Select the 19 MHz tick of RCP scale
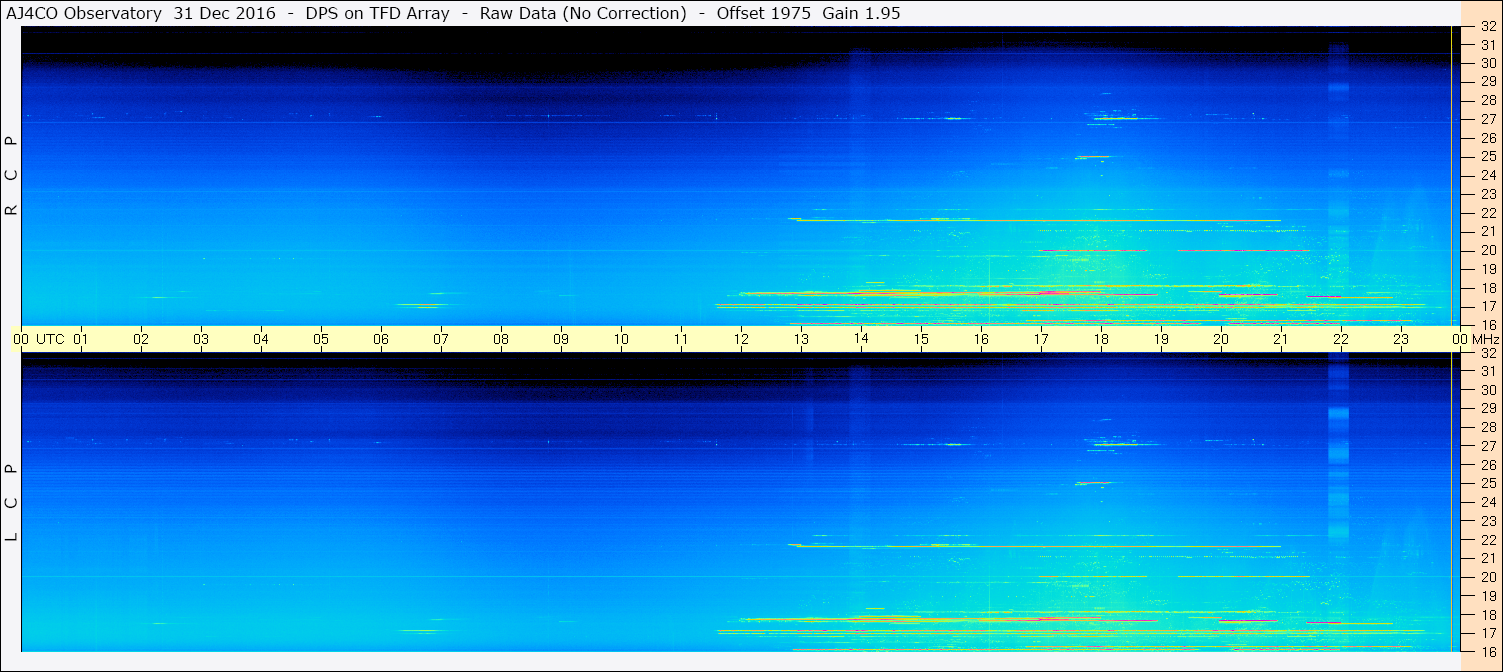 point(1488,269)
